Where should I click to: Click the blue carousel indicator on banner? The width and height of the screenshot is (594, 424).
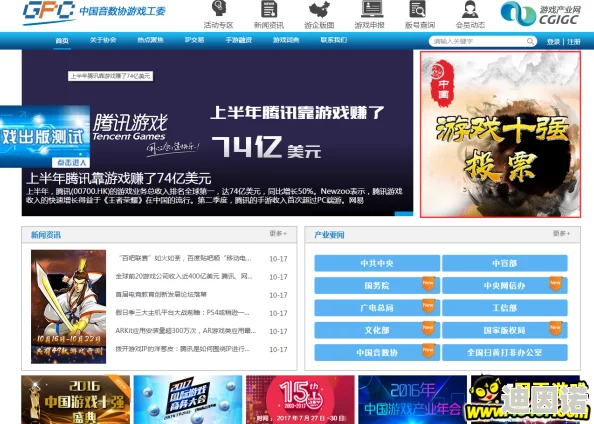(404, 214)
